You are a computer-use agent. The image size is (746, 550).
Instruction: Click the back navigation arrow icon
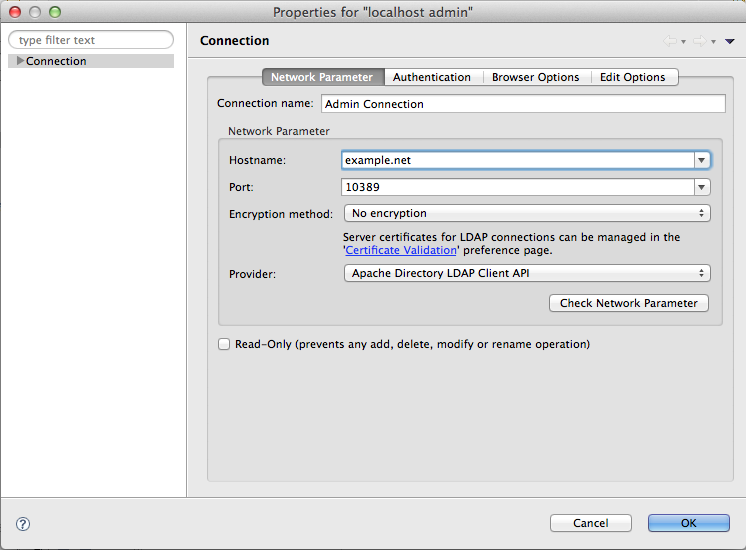pyautogui.click(x=669, y=42)
